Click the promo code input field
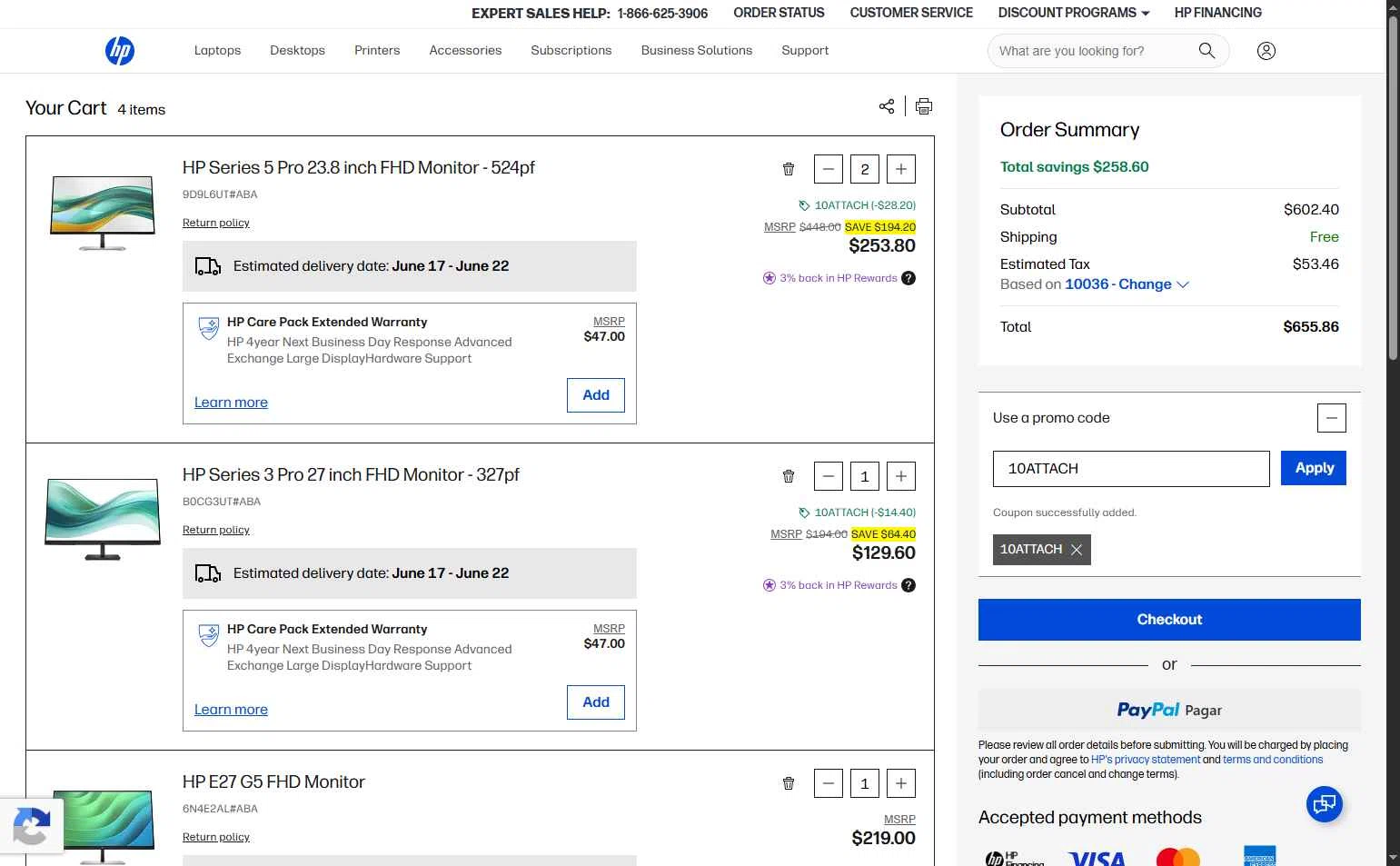 point(1131,469)
